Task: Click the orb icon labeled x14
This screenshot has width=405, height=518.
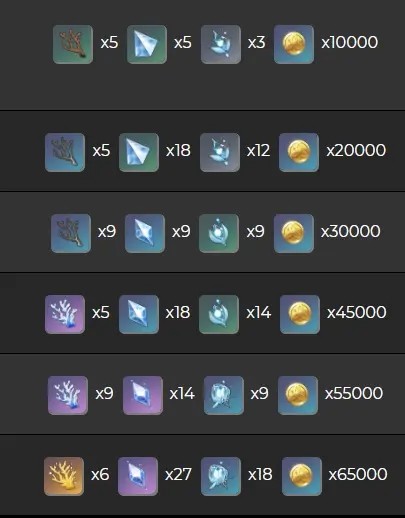Action: click(x=219, y=314)
